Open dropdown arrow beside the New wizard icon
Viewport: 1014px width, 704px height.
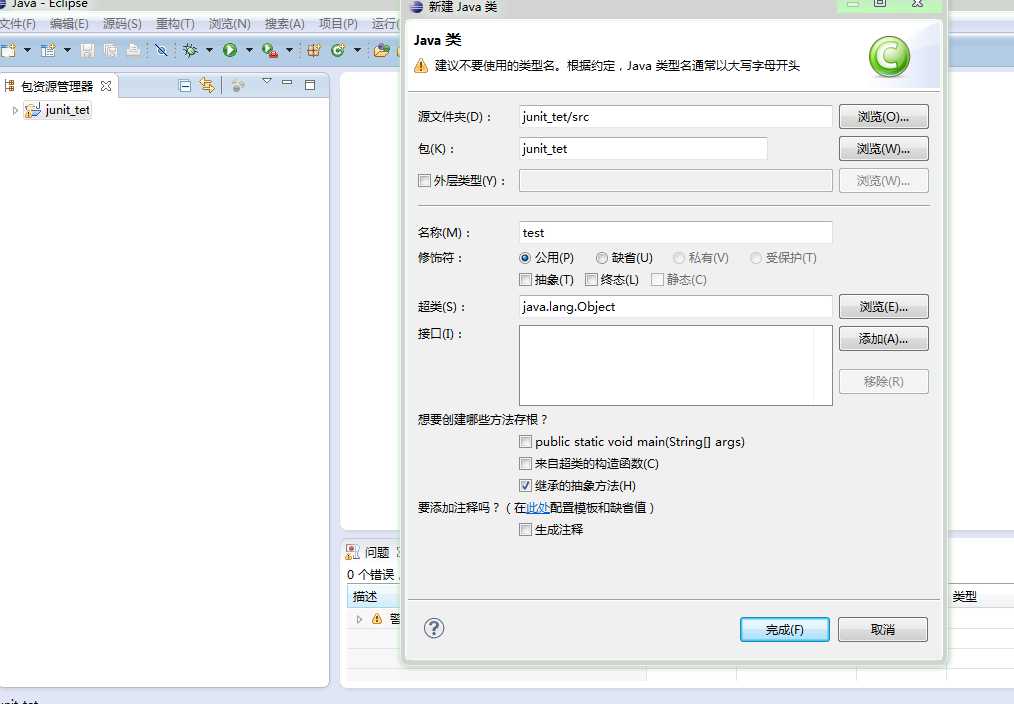(x=27, y=50)
